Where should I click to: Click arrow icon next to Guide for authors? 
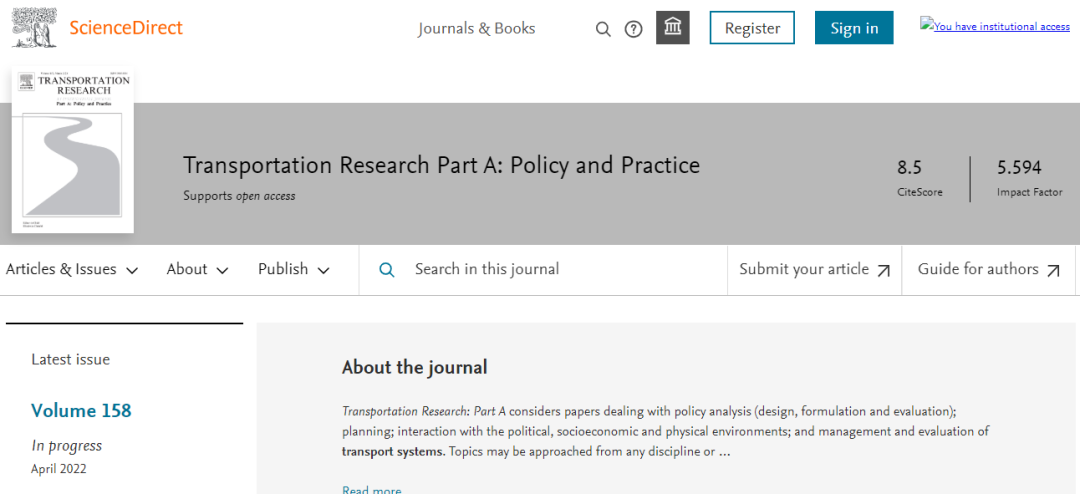click(1054, 270)
